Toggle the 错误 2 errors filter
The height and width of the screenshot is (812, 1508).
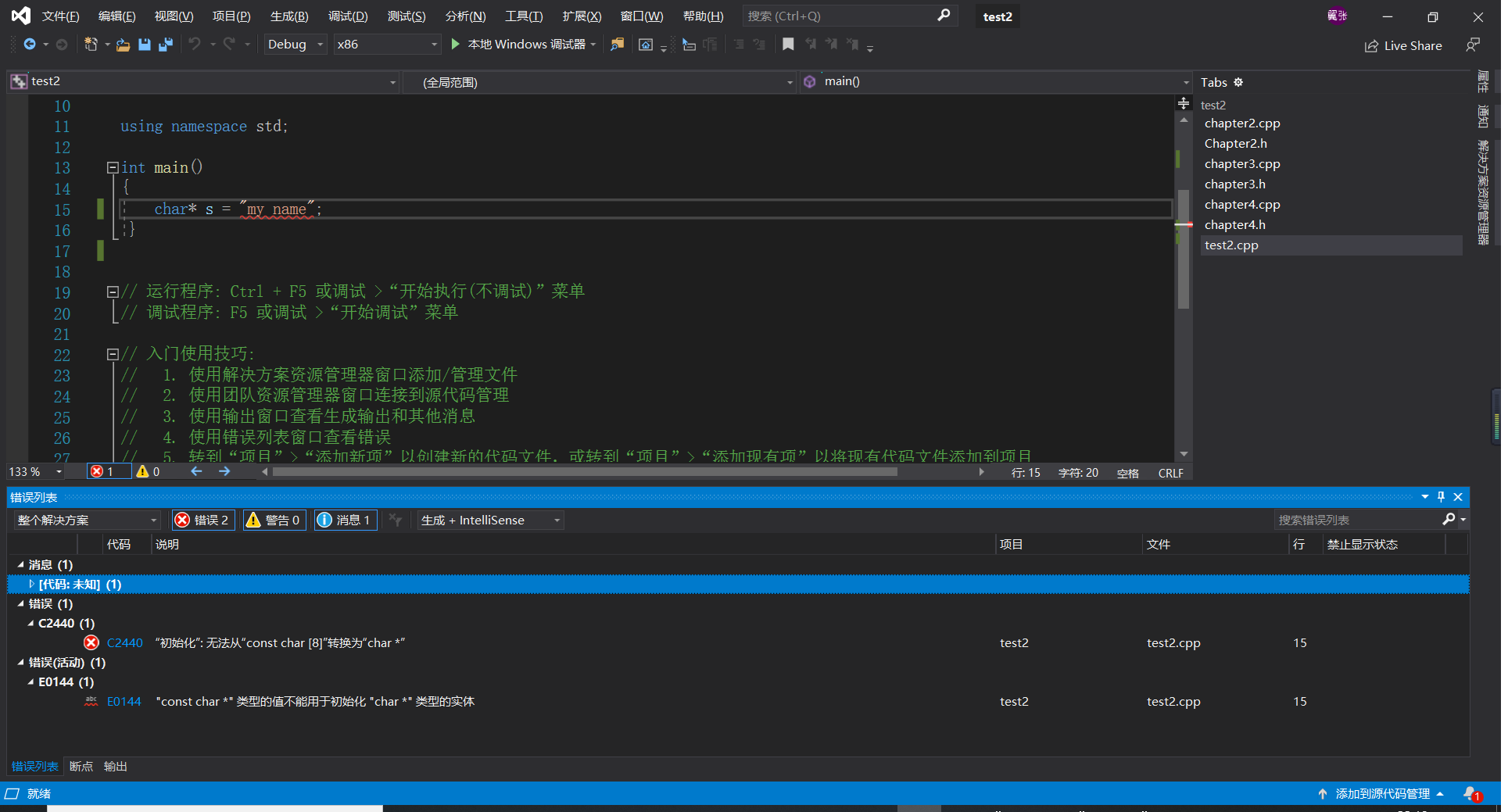click(202, 520)
